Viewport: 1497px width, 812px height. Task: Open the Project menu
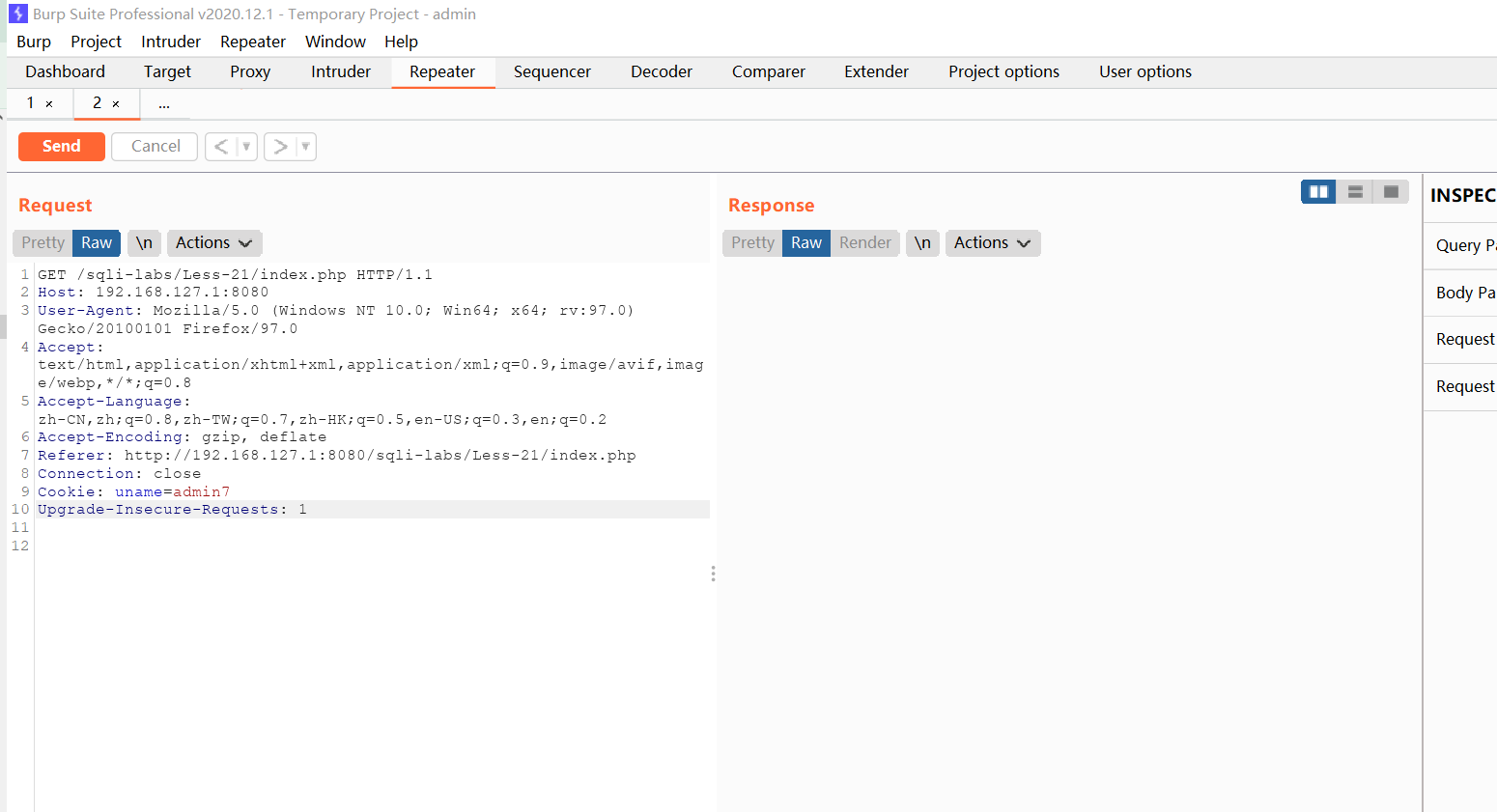point(96,42)
